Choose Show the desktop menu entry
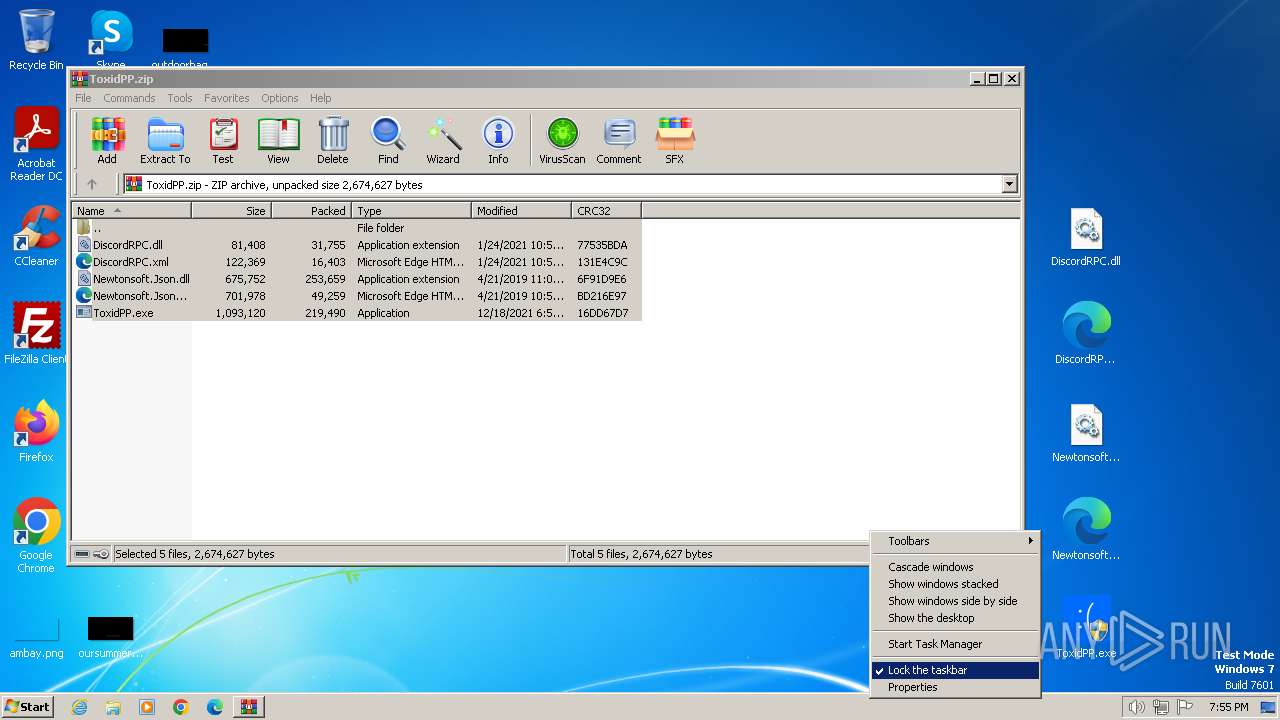This screenshot has height=720, width=1280. pyautogui.click(x=955, y=618)
